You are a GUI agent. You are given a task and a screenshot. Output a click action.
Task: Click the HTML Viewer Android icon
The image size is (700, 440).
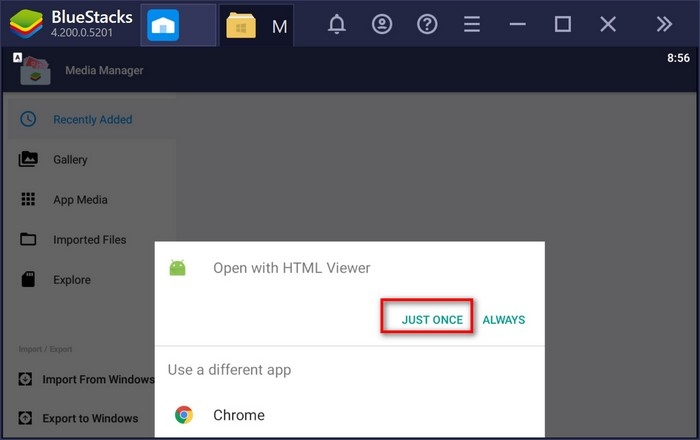coord(177,268)
